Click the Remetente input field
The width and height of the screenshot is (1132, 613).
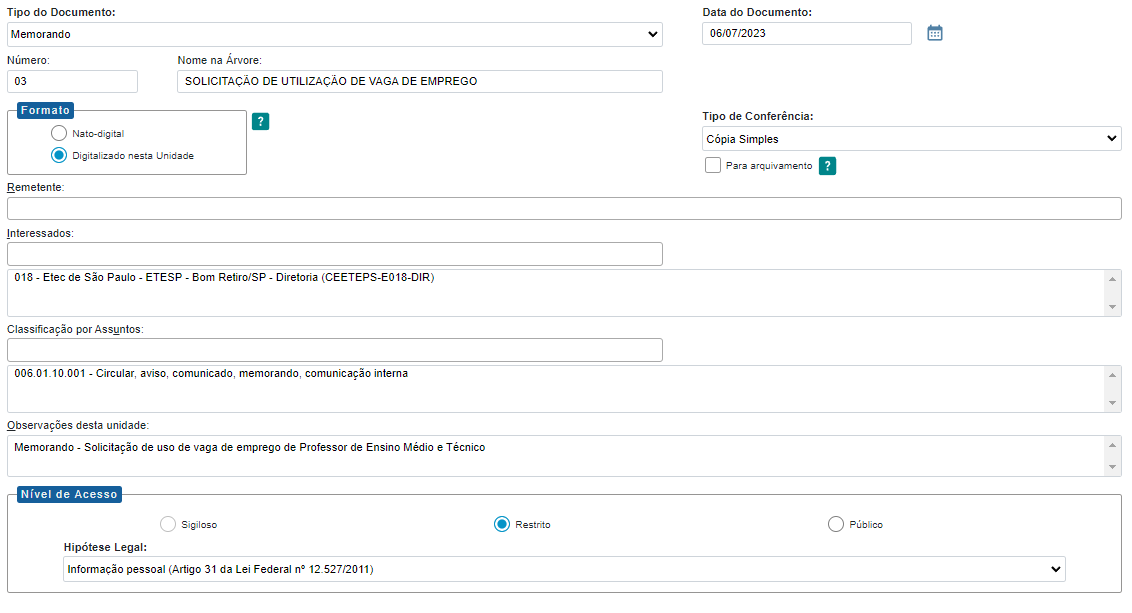point(564,208)
